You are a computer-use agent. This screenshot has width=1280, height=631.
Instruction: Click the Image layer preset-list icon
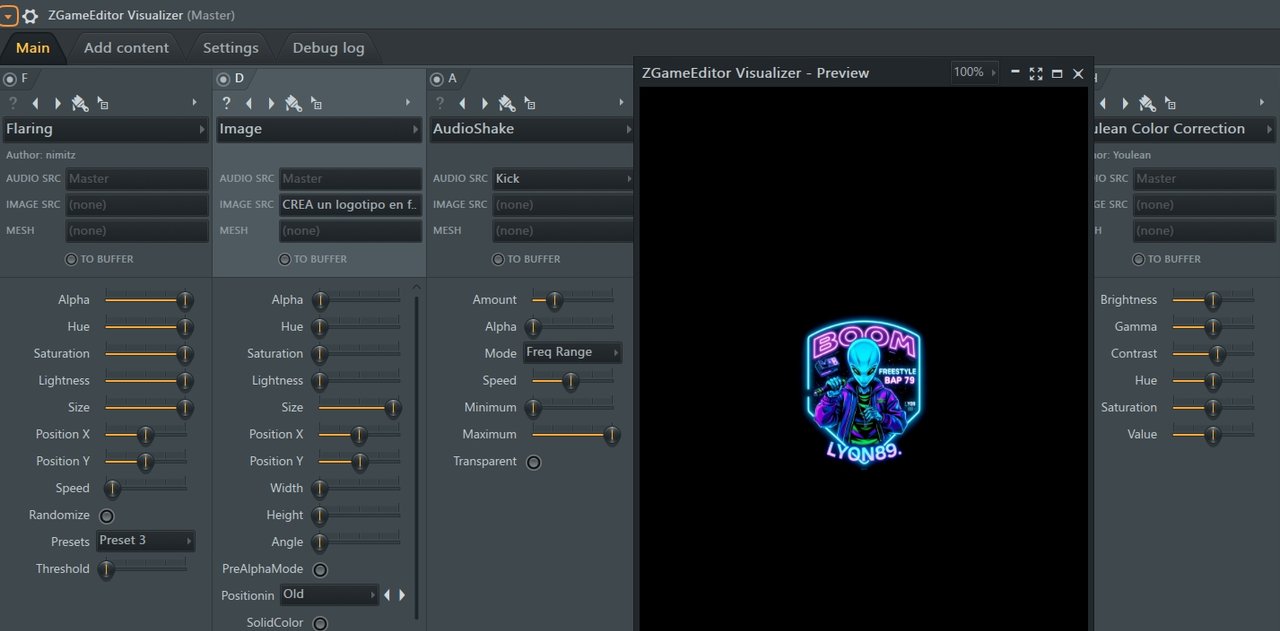click(316, 103)
